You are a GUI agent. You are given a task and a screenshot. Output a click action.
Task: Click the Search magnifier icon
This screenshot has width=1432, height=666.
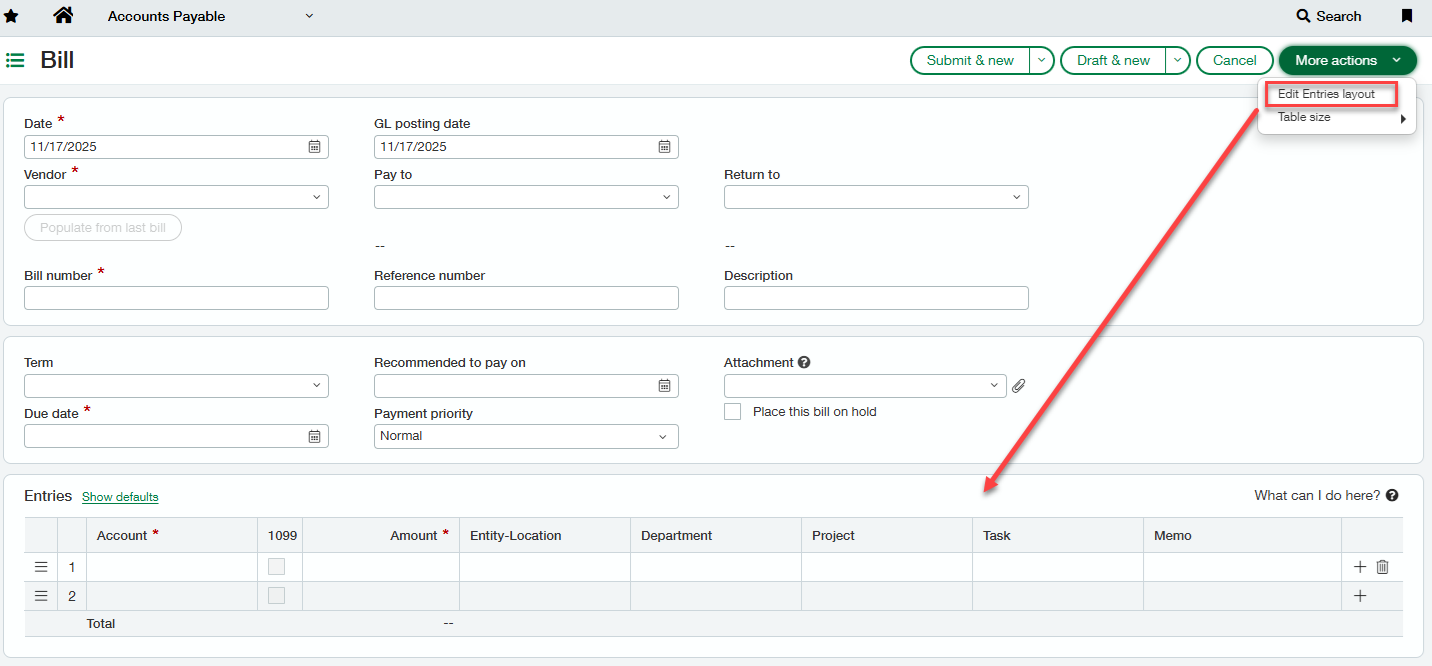(x=1303, y=16)
